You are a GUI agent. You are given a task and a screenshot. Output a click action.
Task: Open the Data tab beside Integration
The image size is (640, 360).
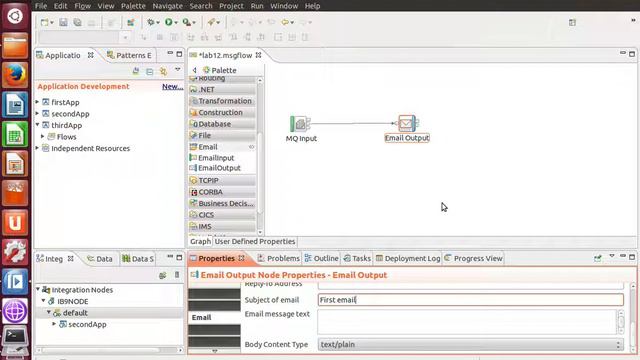point(100,259)
